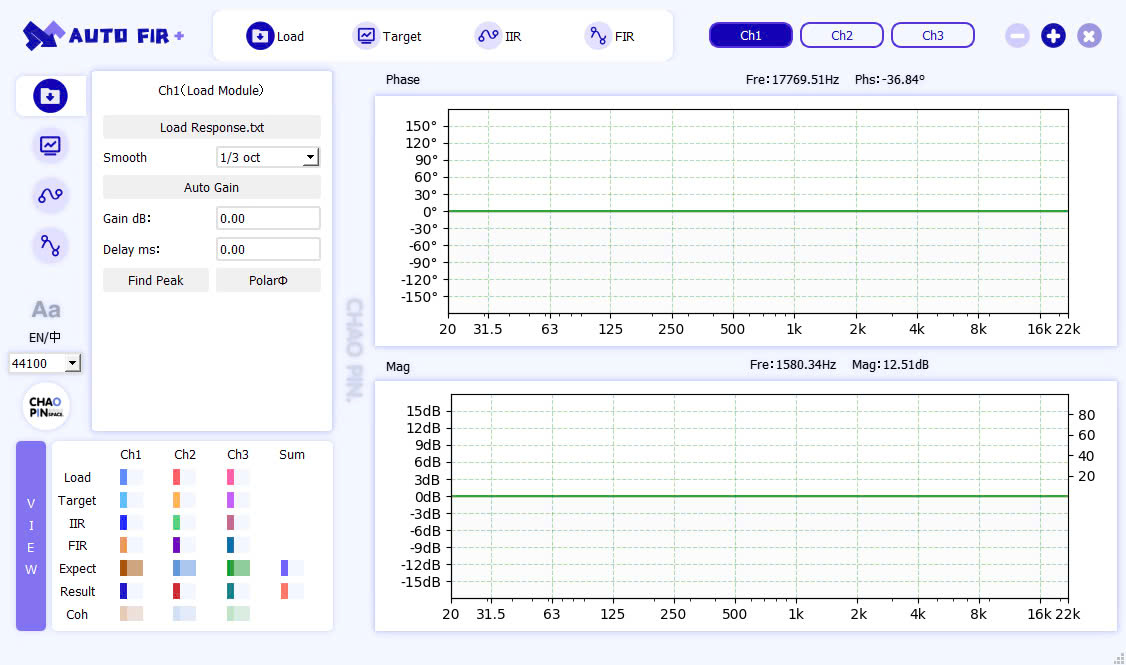The width and height of the screenshot is (1126, 665).
Task: Click the Ch3 Result color swatch
Action: 237,591
